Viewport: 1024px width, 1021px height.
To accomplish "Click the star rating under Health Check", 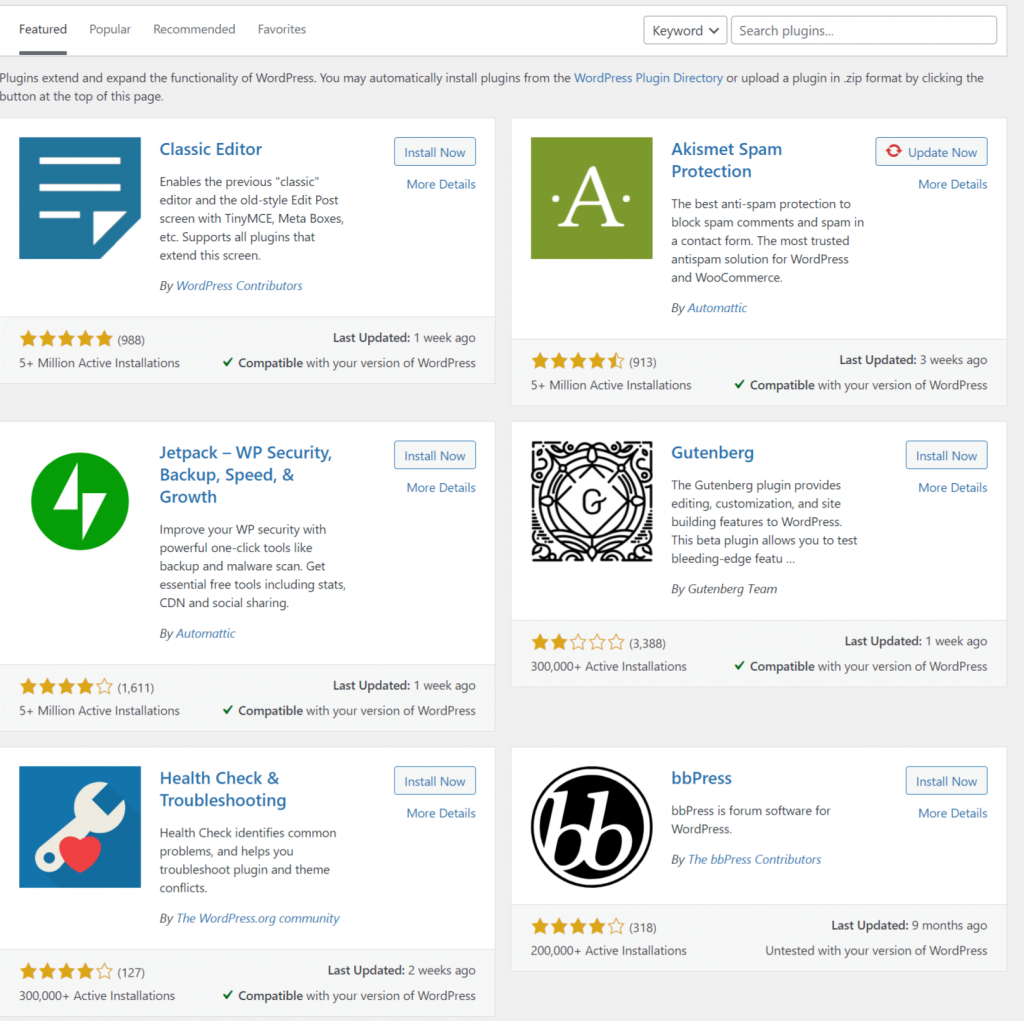I will 66,971.
